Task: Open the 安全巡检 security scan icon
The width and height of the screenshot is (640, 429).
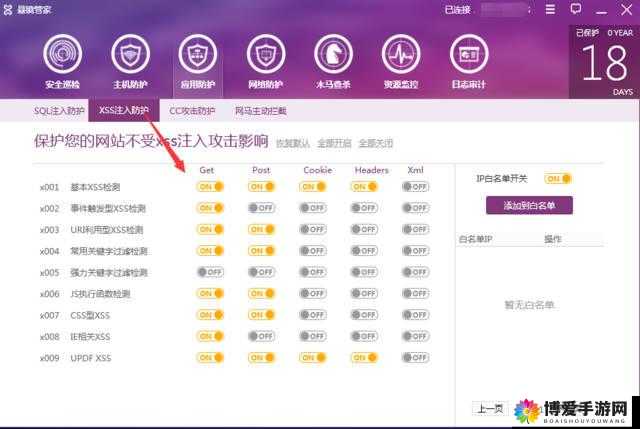Action: (62, 54)
